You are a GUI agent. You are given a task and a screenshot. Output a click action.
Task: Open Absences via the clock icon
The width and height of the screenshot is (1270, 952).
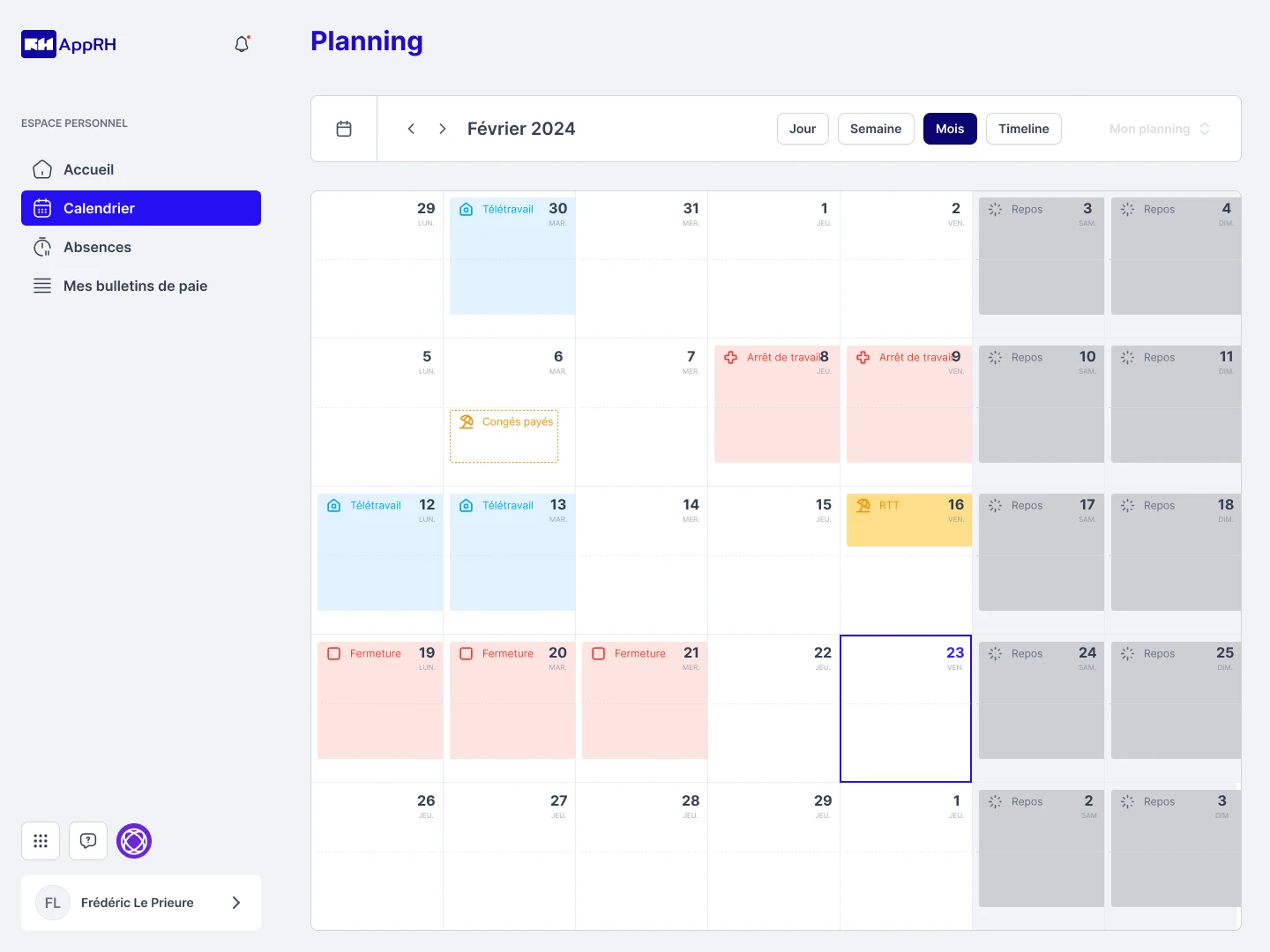click(x=41, y=247)
